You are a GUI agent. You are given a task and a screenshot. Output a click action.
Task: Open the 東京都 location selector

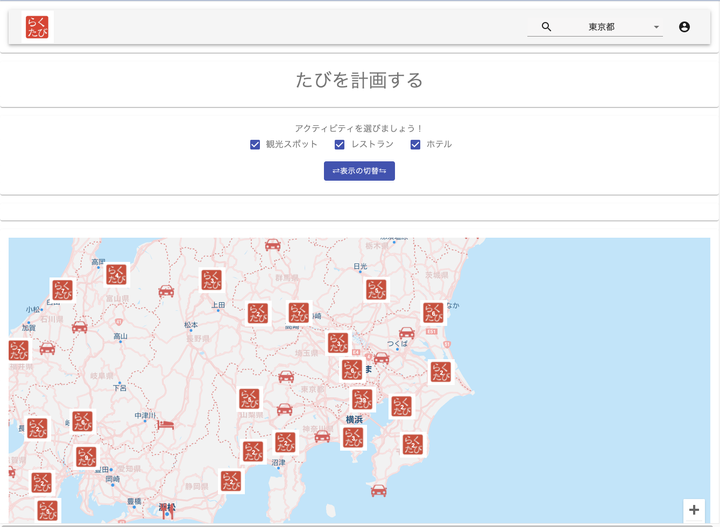pos(602,27)
